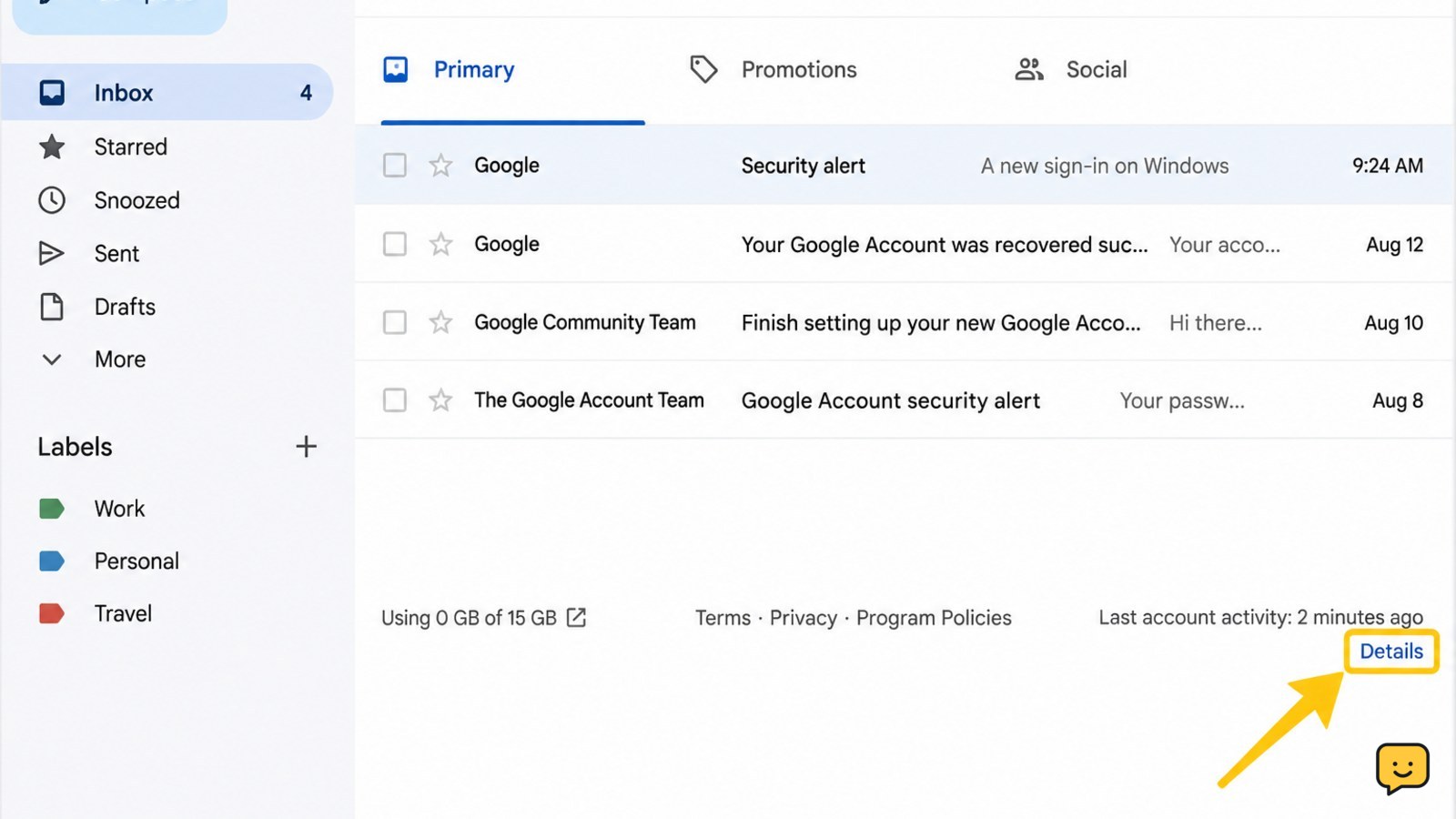1456x819 pixels.
Task: Click the green Work label tag
Action: [x=52, y=509]
